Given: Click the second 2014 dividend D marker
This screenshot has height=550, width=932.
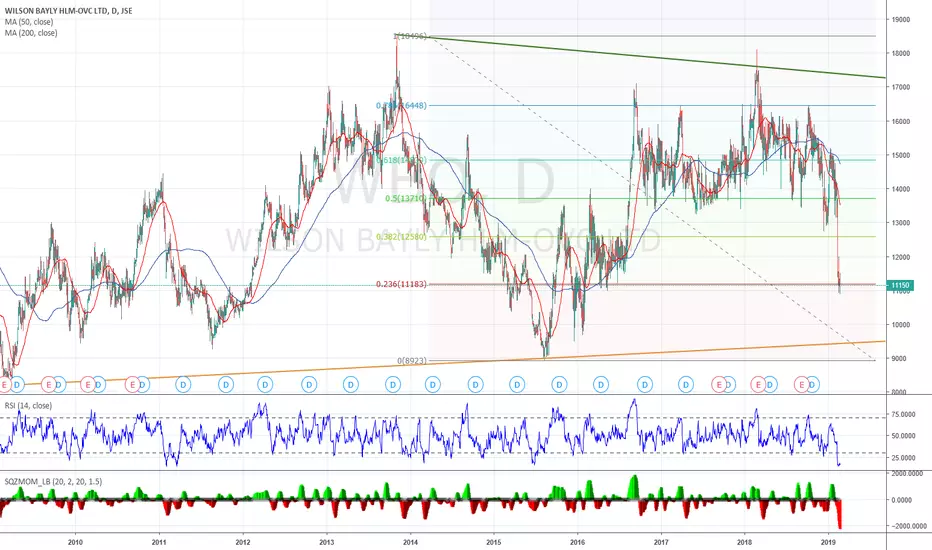Looking at the screenshot, I should 475,385.
